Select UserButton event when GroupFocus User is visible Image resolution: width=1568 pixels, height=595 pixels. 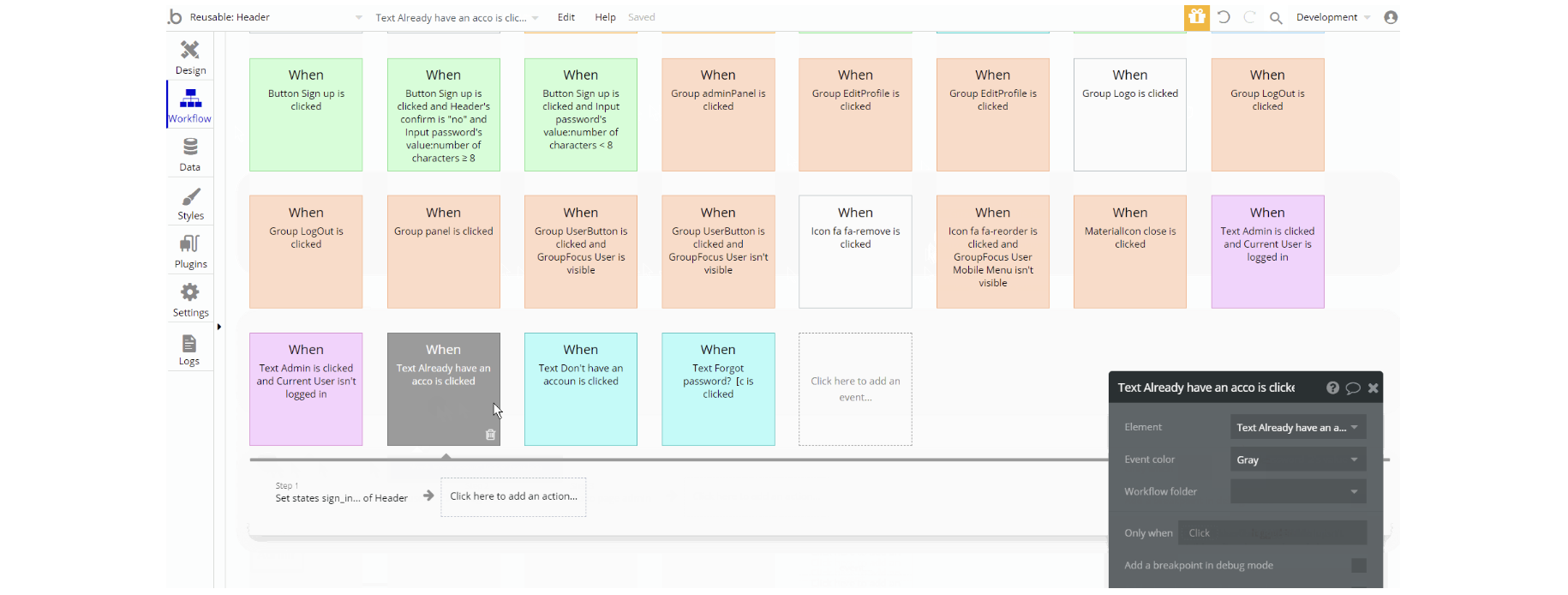[x=581, y=252]
